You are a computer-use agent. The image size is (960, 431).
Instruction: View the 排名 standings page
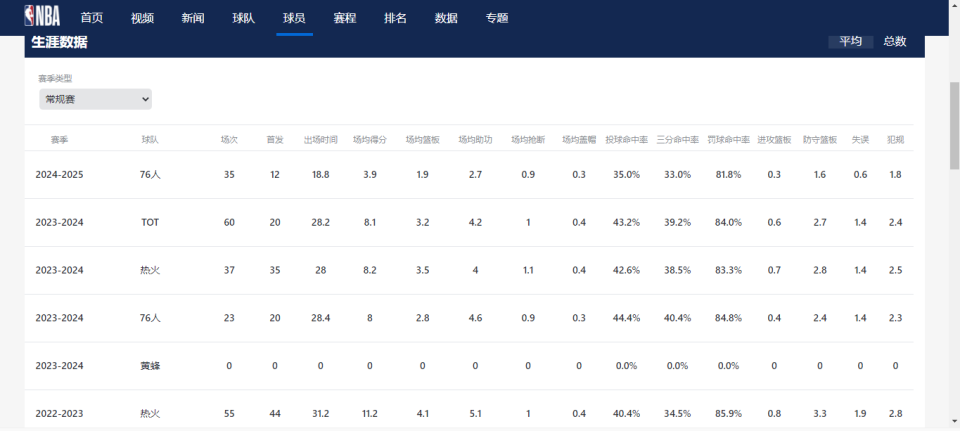[x=395, y=18]
